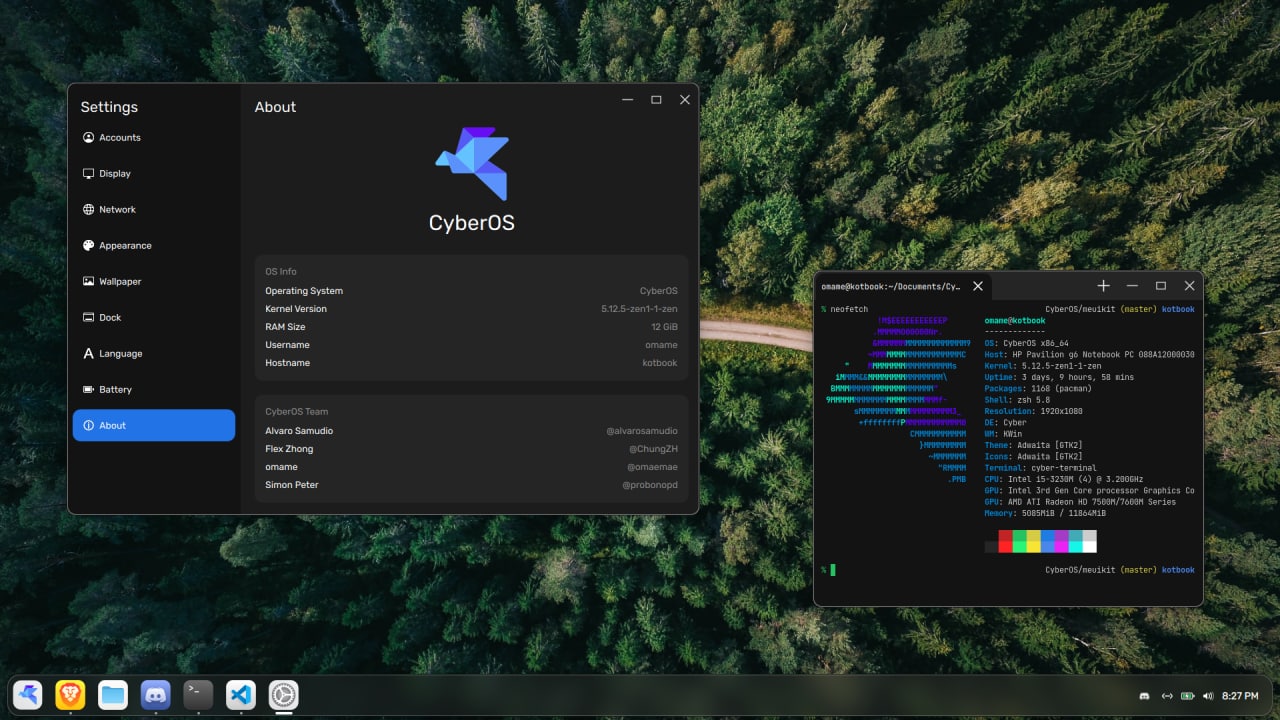Click the ASCII art logo in the terminal
The width and height of the screenshot is (1280, 720).
click(x=898, y=400)
